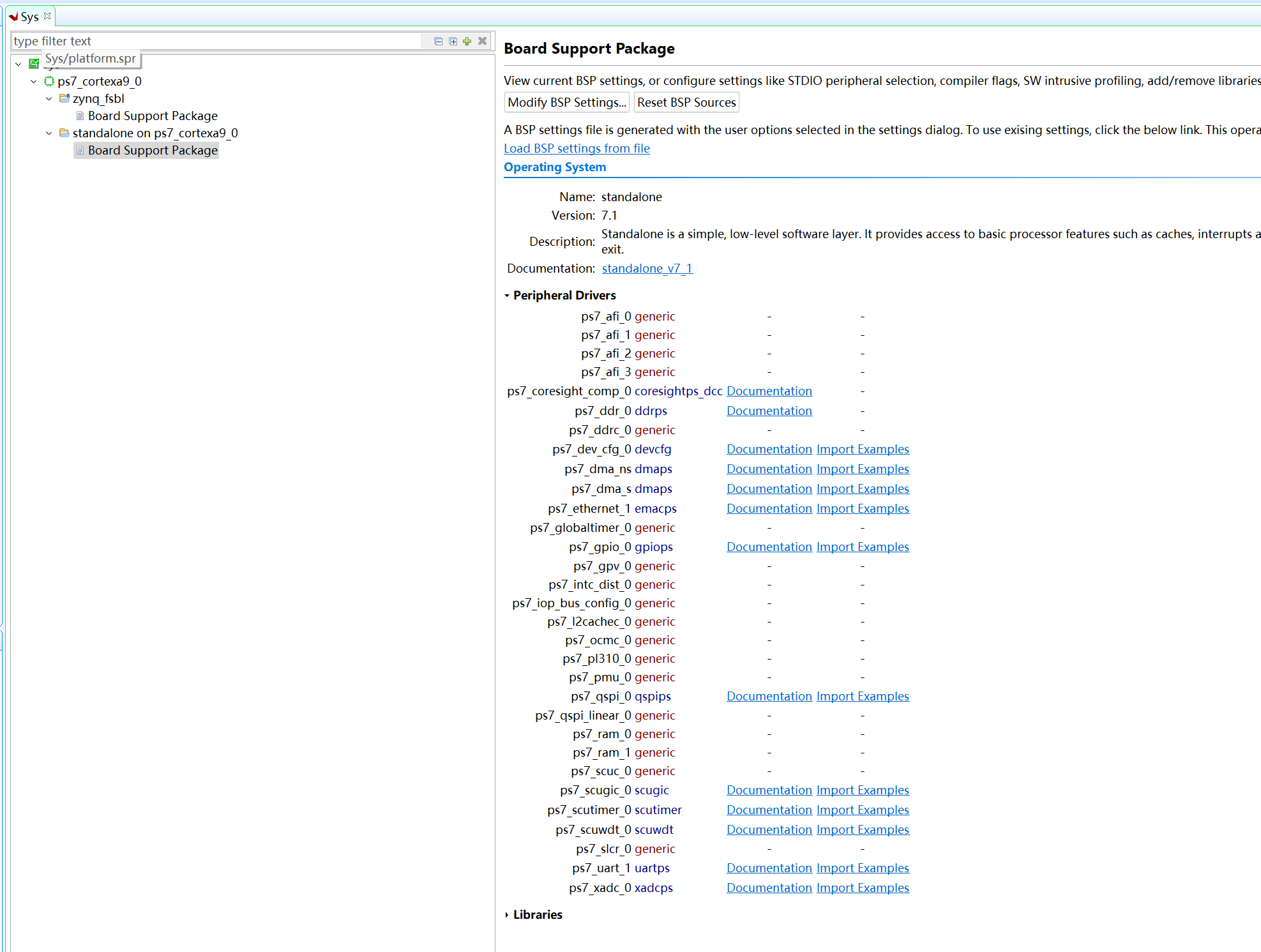The image size is (1261, 952).
Task: Select Board Support Package under zynq_fsbl
Action: point(153,116)
